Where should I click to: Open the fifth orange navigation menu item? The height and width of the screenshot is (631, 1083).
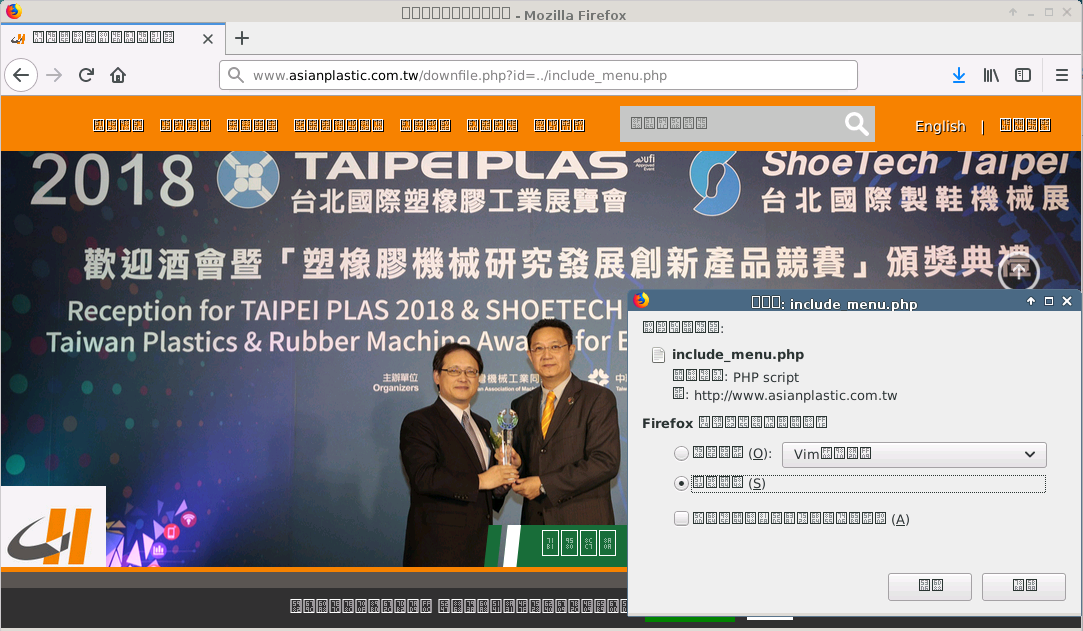(425, 125)
